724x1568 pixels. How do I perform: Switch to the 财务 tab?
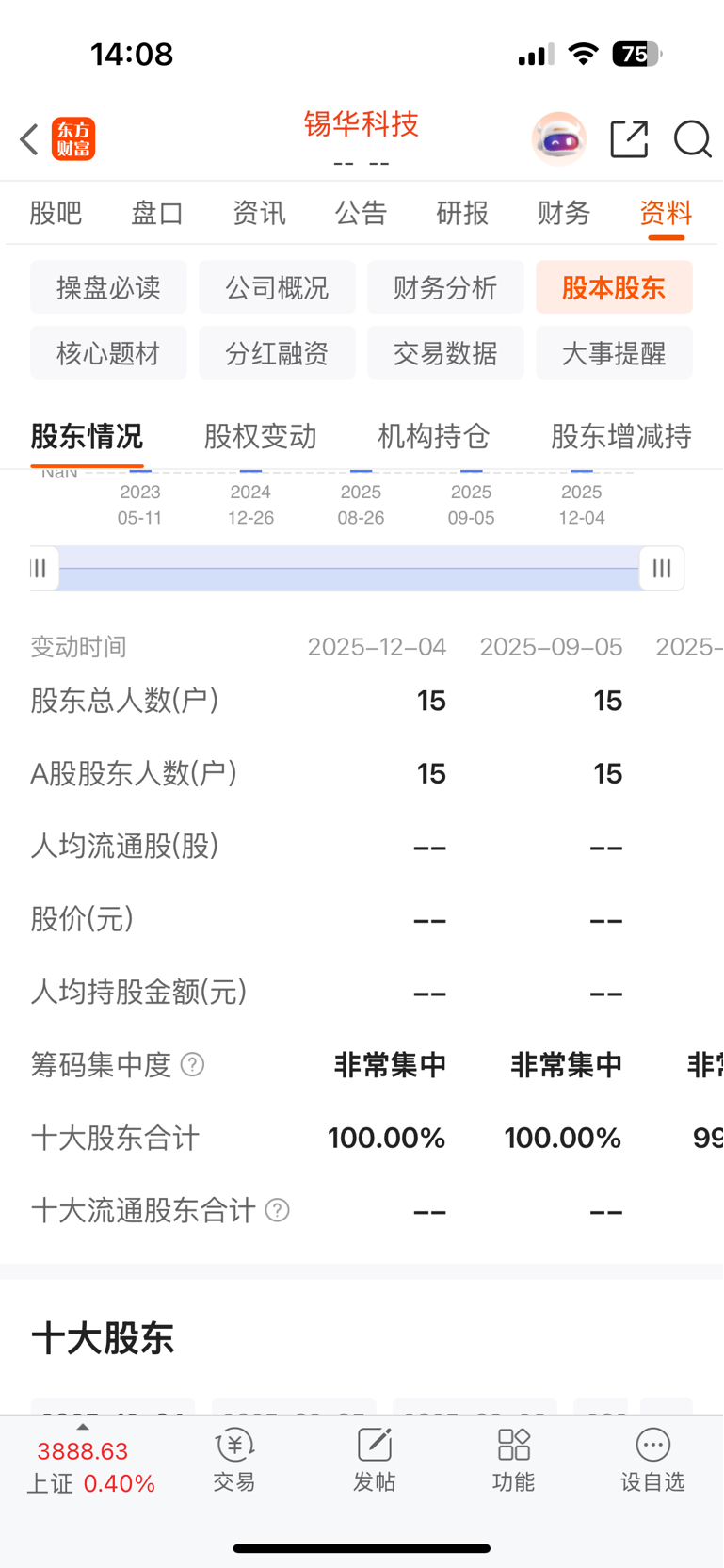point(564,213)
